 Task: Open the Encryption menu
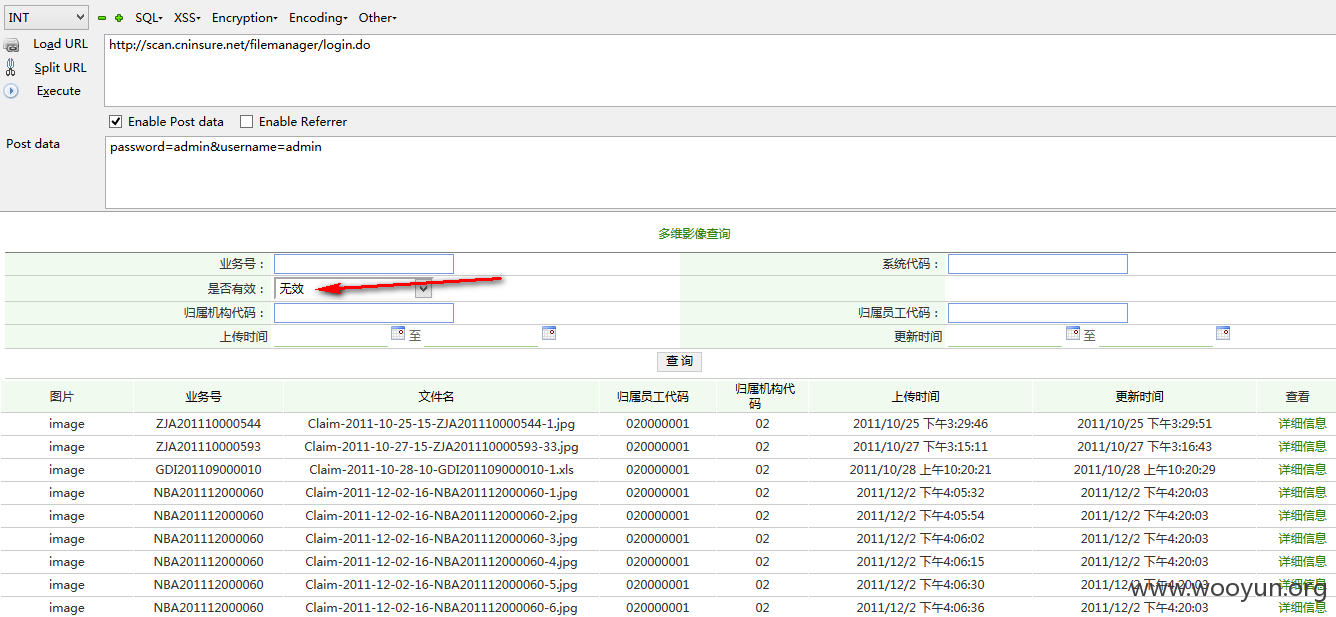point(244,18)
